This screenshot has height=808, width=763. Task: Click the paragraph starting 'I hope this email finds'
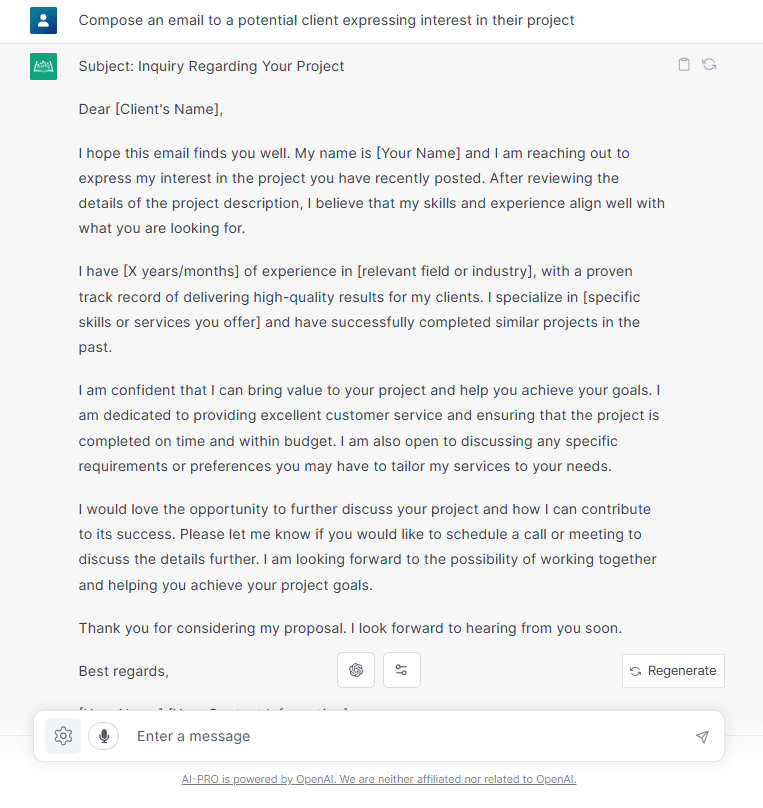(x=370, y=191)
